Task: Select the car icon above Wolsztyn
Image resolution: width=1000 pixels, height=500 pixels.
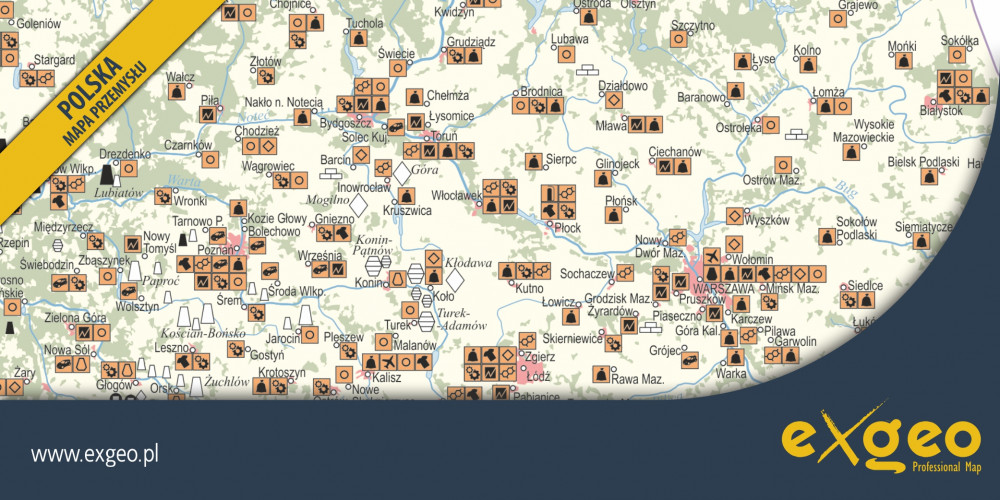Action: coord(129,291)
